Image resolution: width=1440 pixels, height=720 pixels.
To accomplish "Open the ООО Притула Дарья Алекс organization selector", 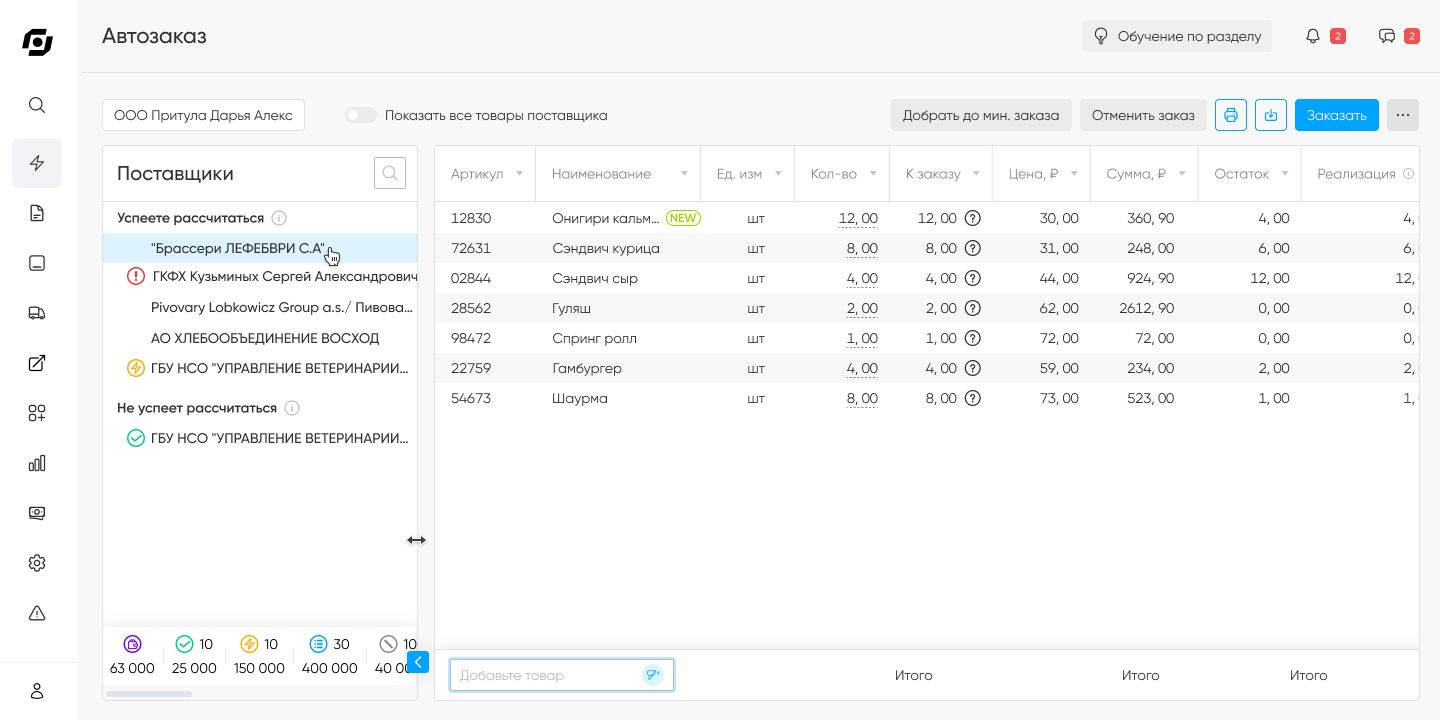I will (x=203, y=115).
